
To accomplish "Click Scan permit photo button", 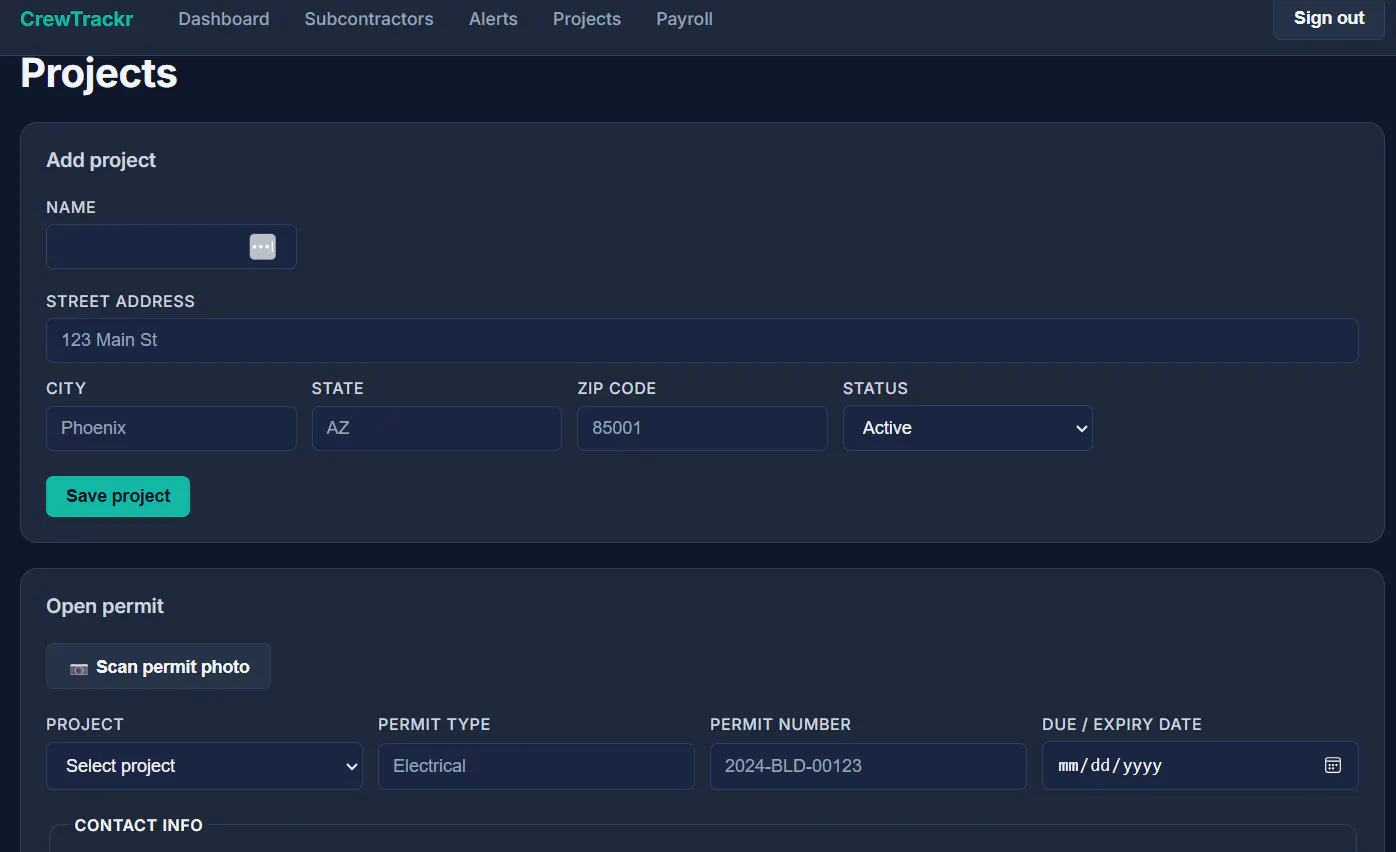I will pyautogui.click(x=158, y=666).
